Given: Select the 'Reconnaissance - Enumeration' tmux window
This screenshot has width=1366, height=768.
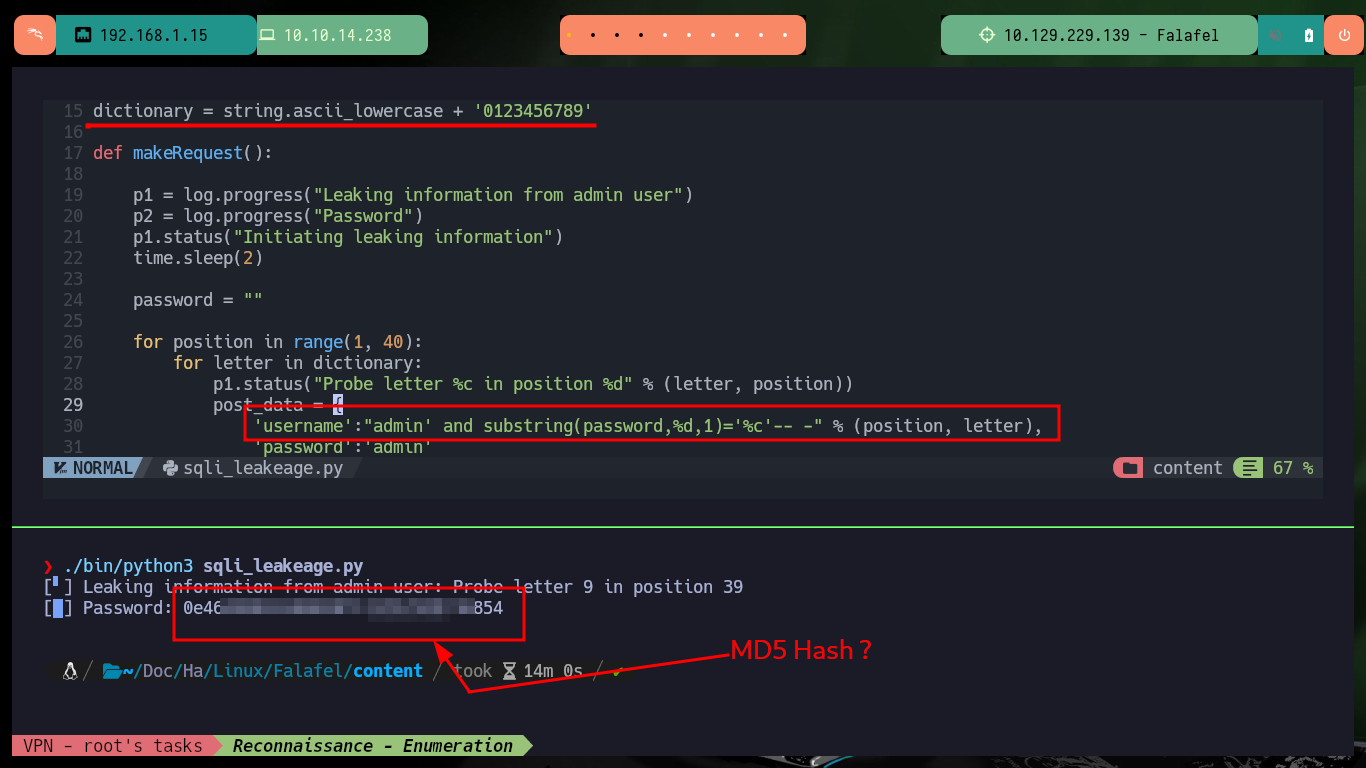Looking at the screenshot, I should click(x=372, y=746).
